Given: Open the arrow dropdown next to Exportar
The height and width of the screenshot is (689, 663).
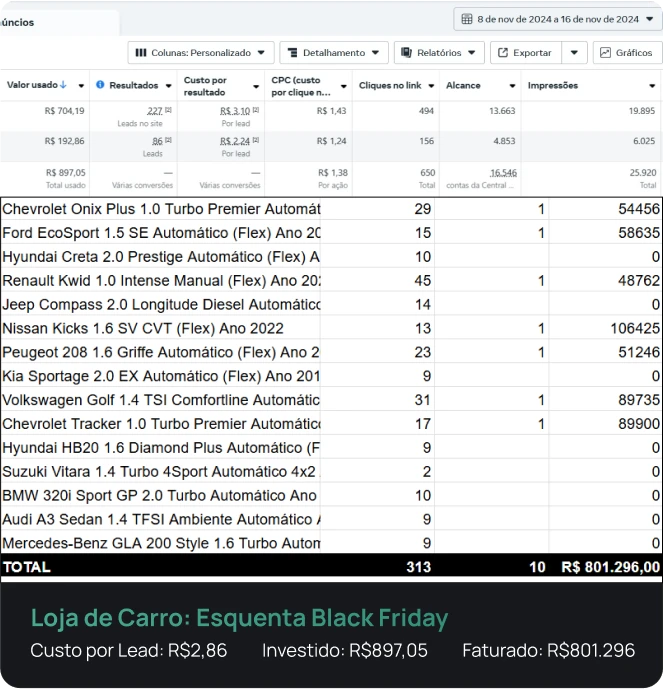Looking at the screenshot, I should pyautogui.click(x=574, y=52).
